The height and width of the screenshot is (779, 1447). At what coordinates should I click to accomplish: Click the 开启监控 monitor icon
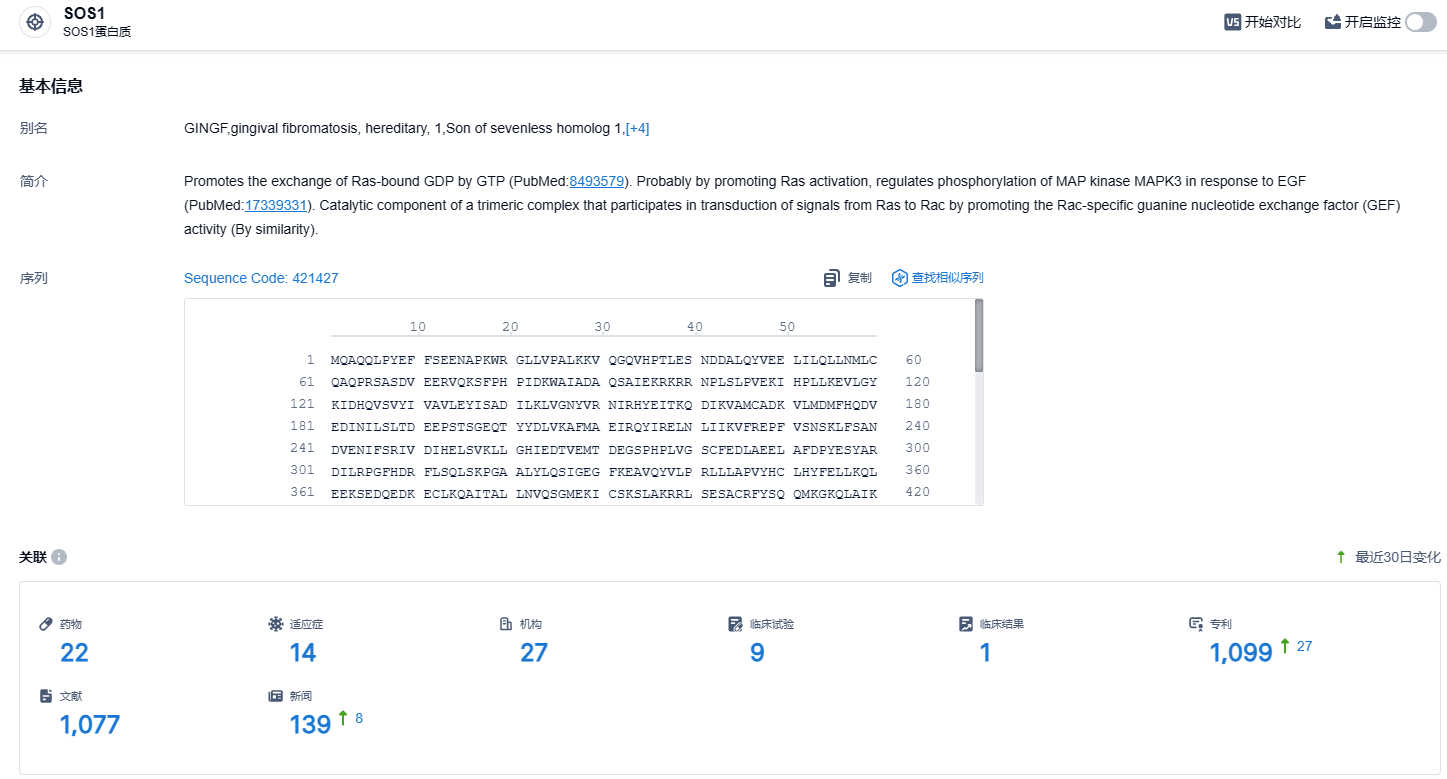point(1333,22)
